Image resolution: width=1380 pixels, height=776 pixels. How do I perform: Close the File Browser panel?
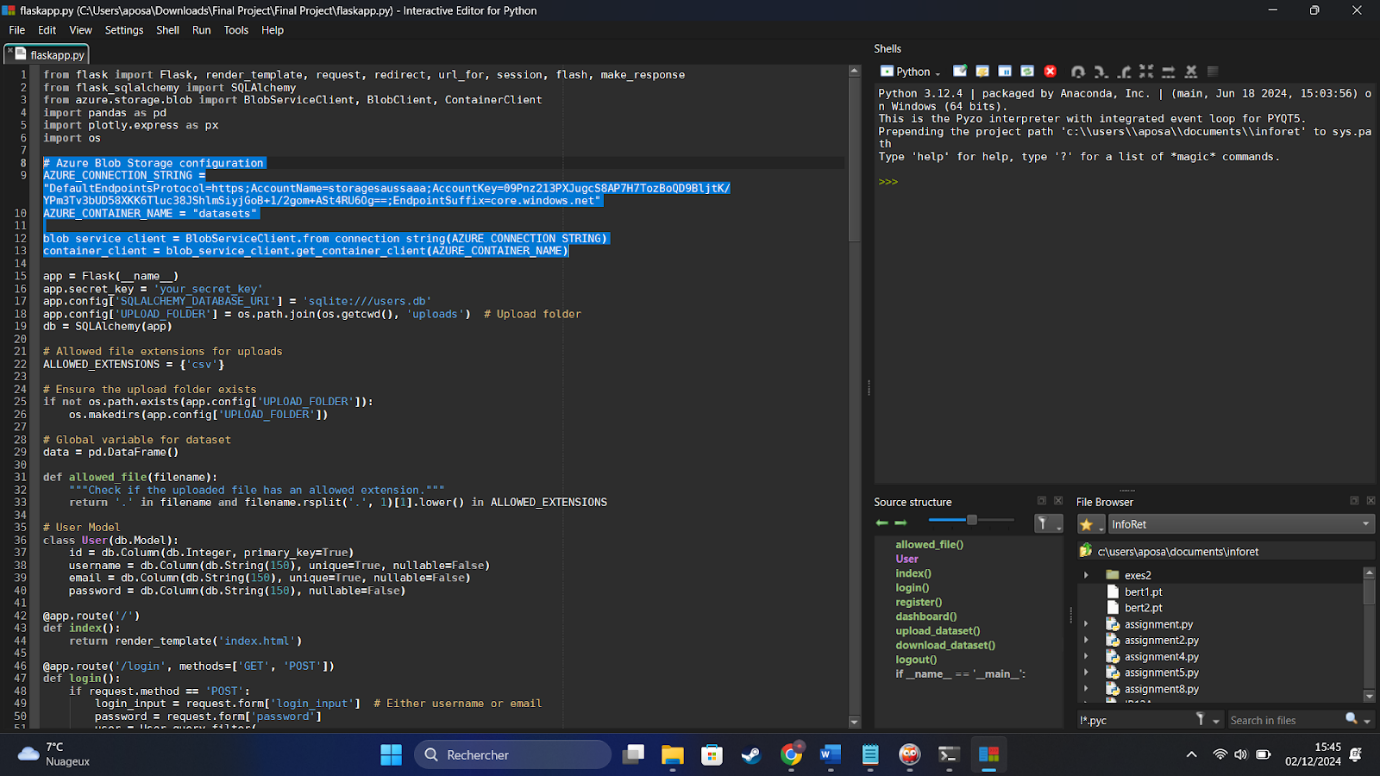1370,501
